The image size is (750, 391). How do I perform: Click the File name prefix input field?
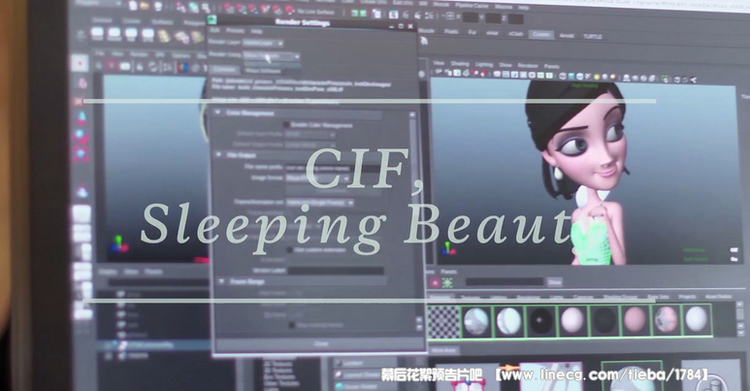tap(333, 168)
